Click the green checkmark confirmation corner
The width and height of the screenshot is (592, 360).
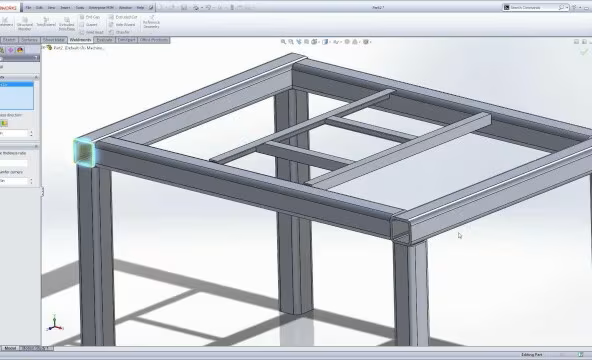(584, 52)
